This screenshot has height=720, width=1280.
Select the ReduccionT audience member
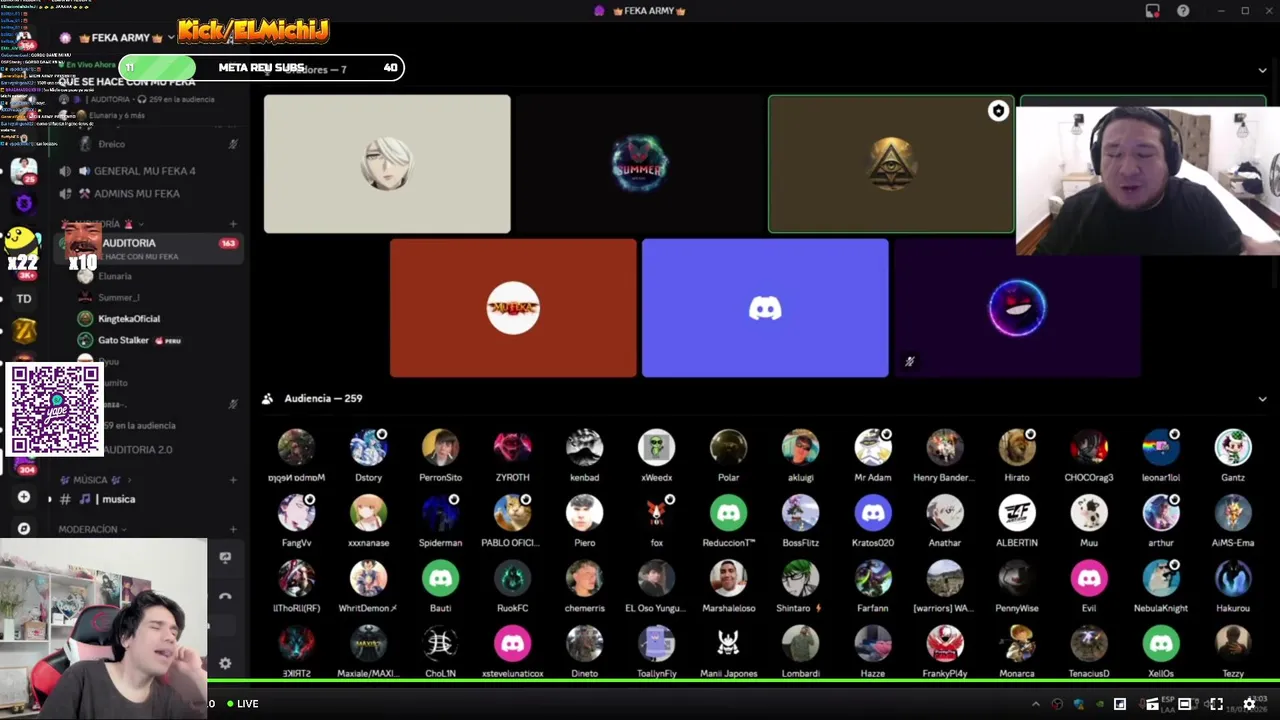pyautogui.click(x=728, y=519)
